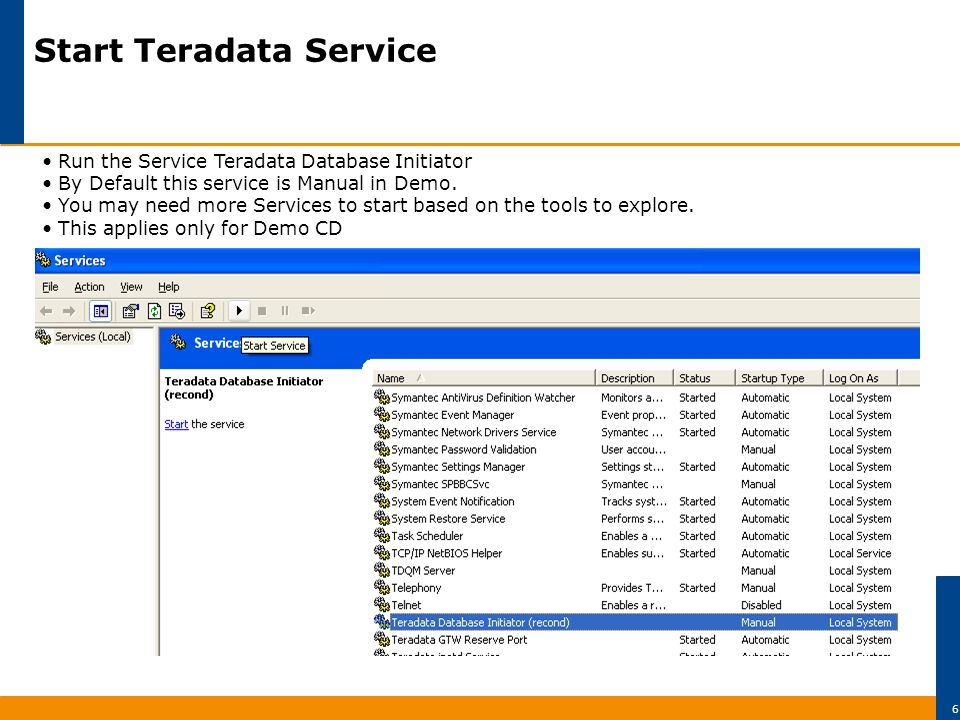Click the Restart Service toolbar icon
The height and width of the screenshot is (720, 960).
coord(308,311)
